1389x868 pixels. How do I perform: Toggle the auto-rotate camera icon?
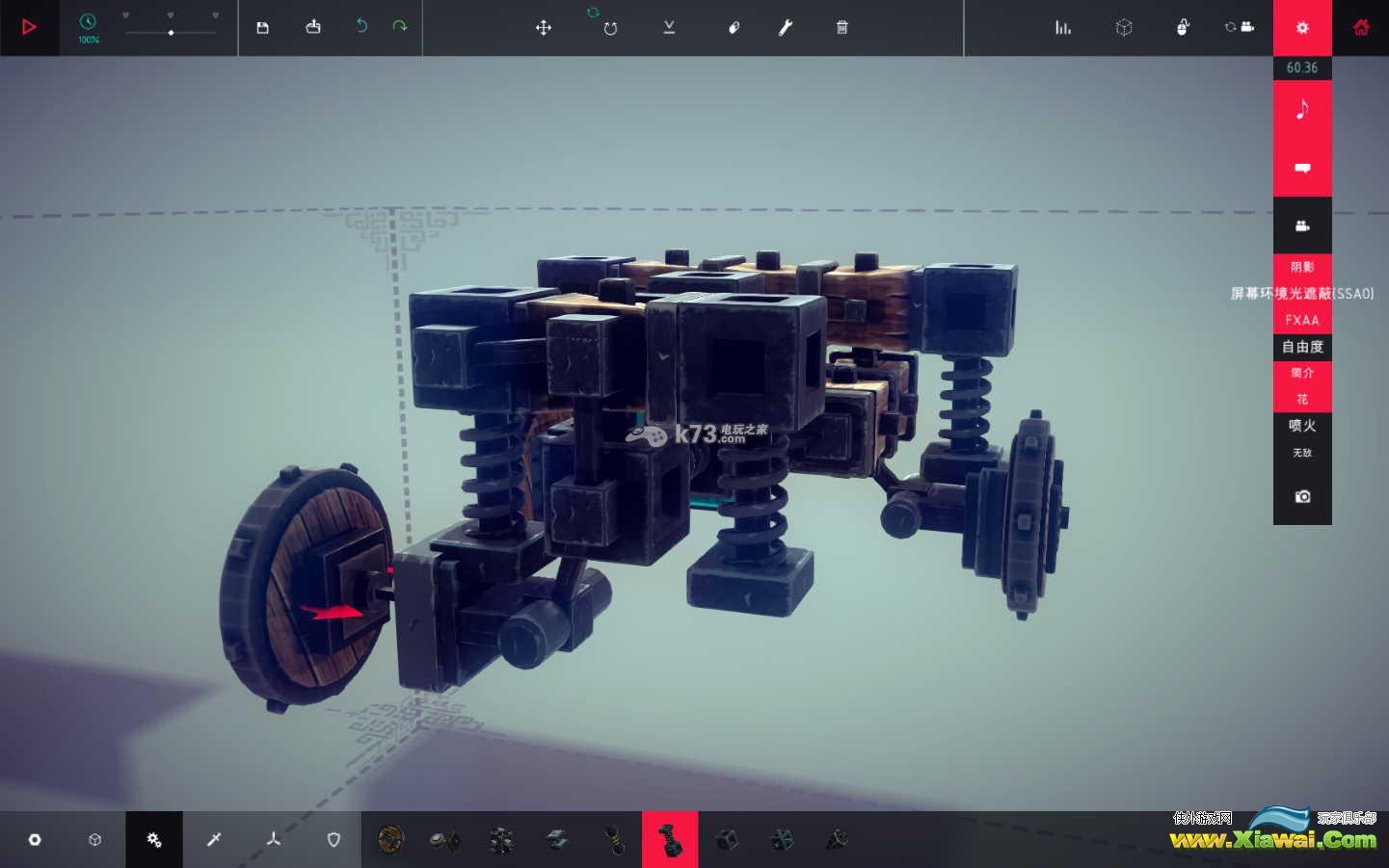[1240, 27]
